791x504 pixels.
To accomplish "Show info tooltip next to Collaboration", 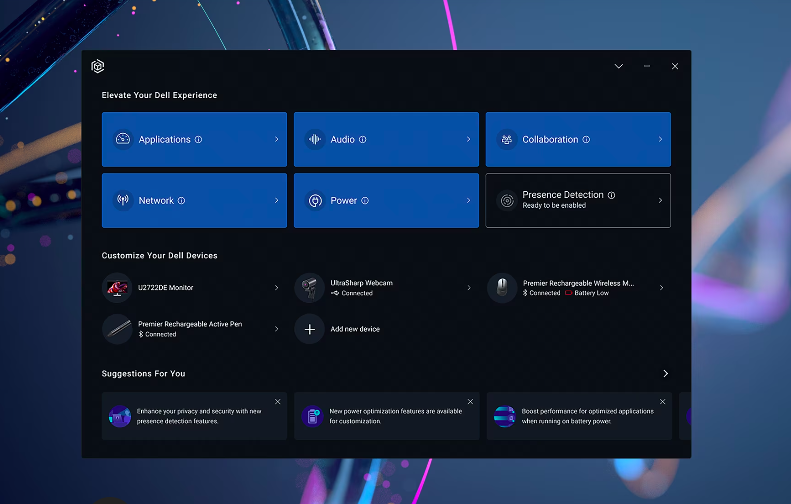I will click(586, 140).
